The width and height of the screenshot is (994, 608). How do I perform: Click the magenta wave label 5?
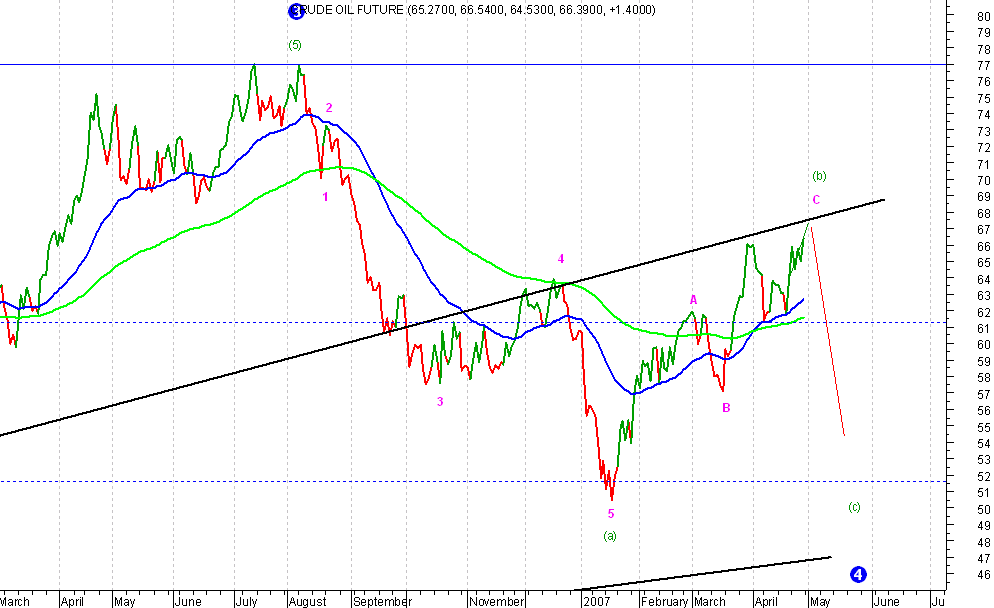pos(611,514)
